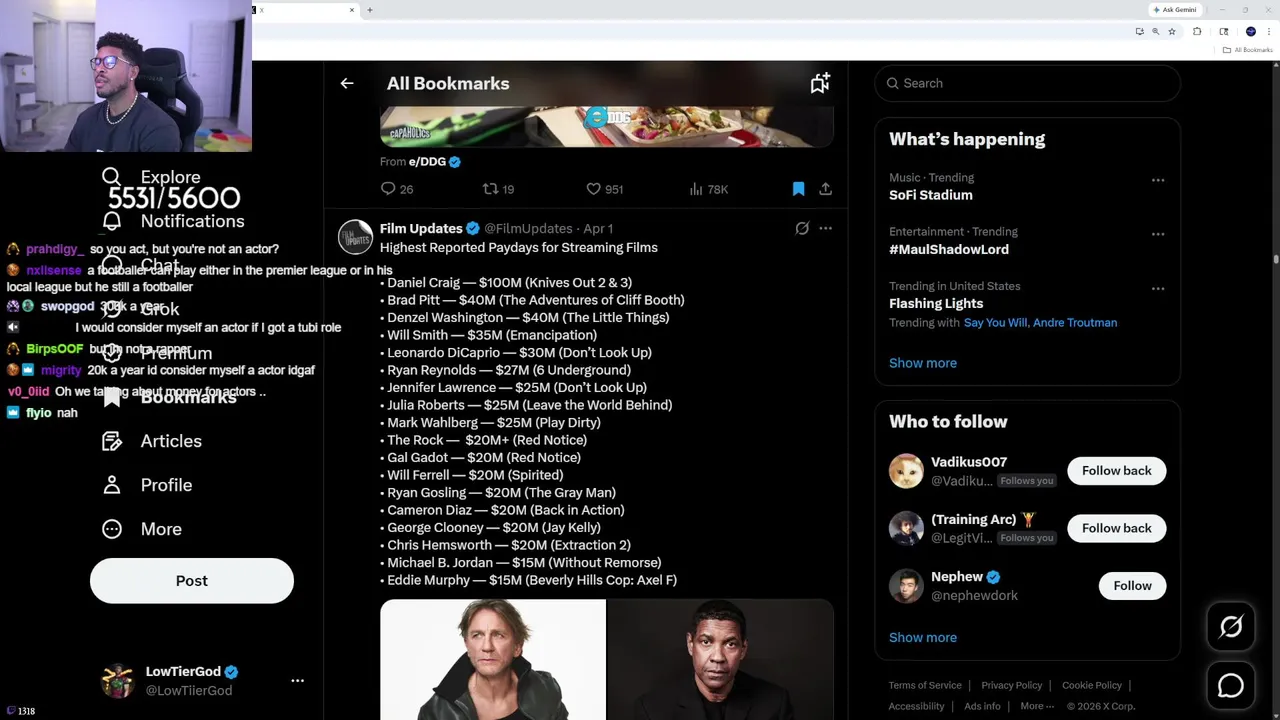Follow the Nephew account
The width and height of the screenshot is (1280, 720).
click(1132, 586)
